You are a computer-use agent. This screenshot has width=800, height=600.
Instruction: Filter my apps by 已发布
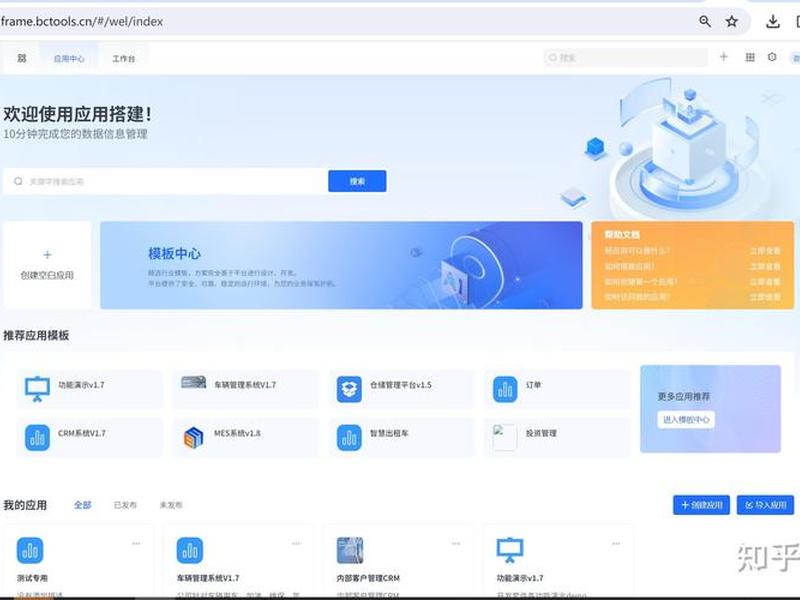125,505
